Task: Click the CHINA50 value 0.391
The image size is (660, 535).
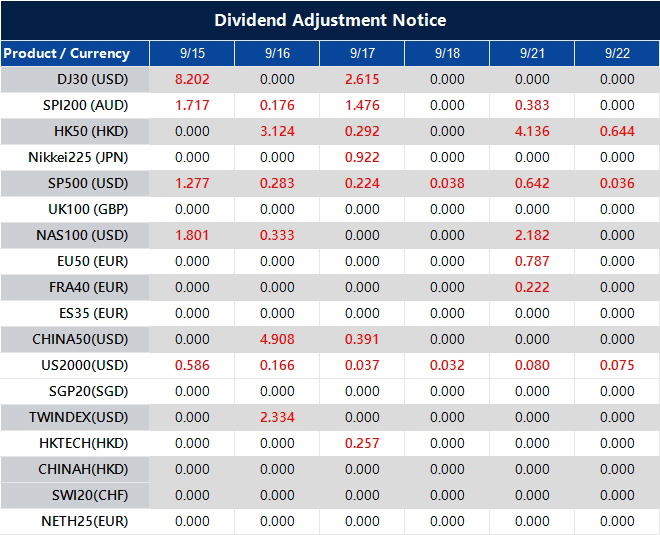Action: [362, 339]
